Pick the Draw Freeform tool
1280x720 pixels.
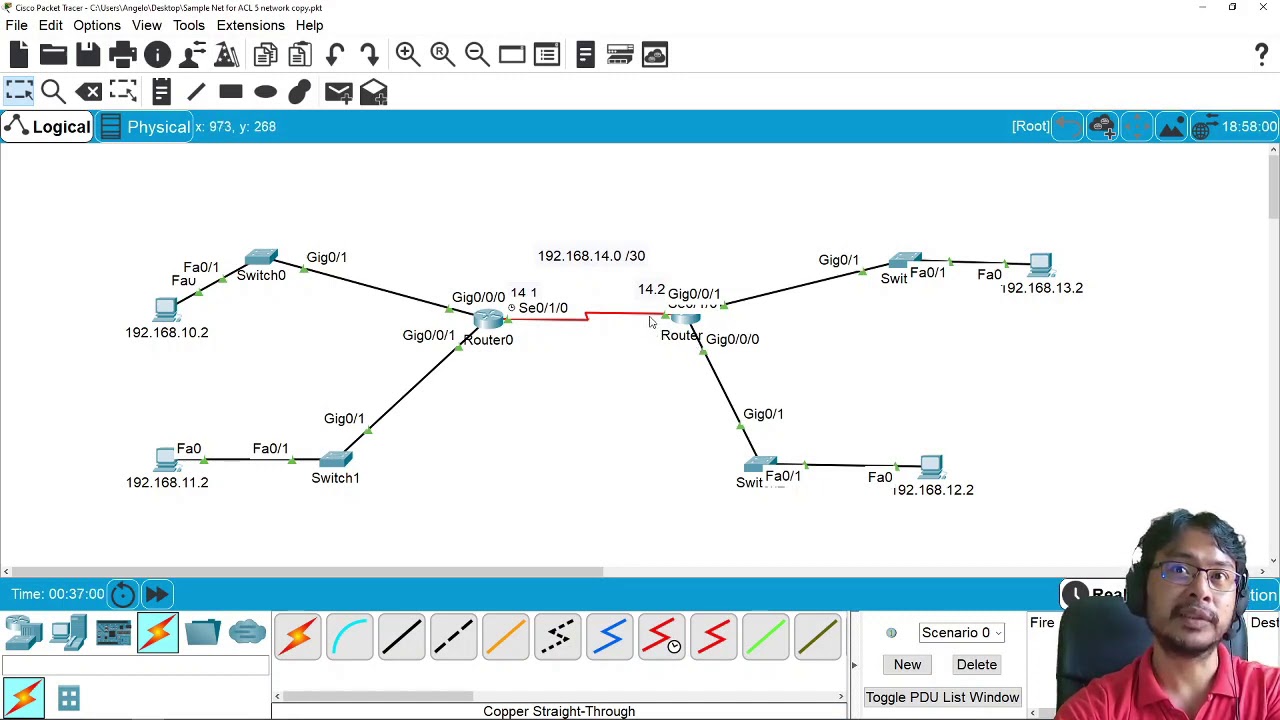click(299, 93)
